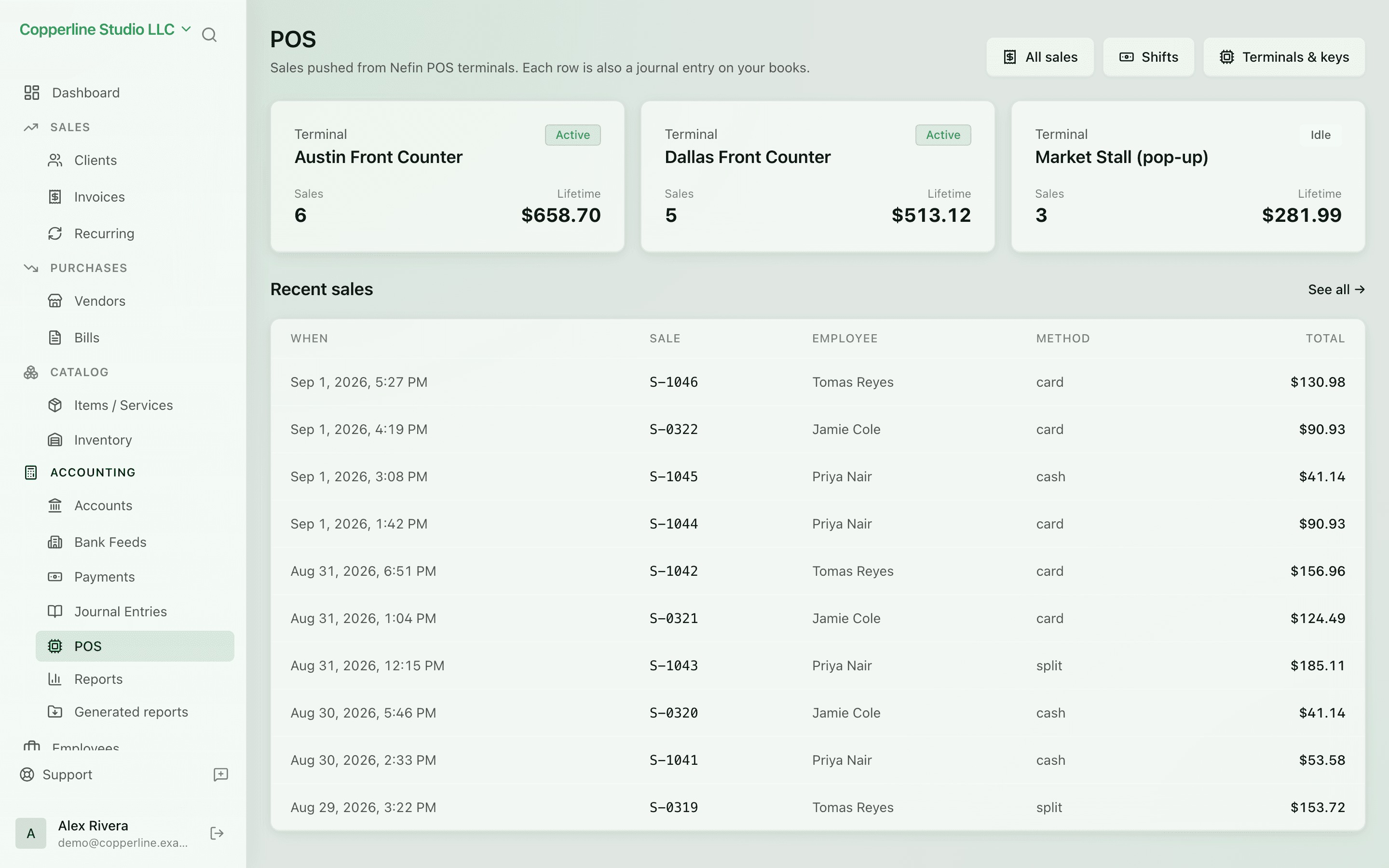Click sale number S-1046
Viewport: 1389px width, 868px height.
click(x=674, y=382)
